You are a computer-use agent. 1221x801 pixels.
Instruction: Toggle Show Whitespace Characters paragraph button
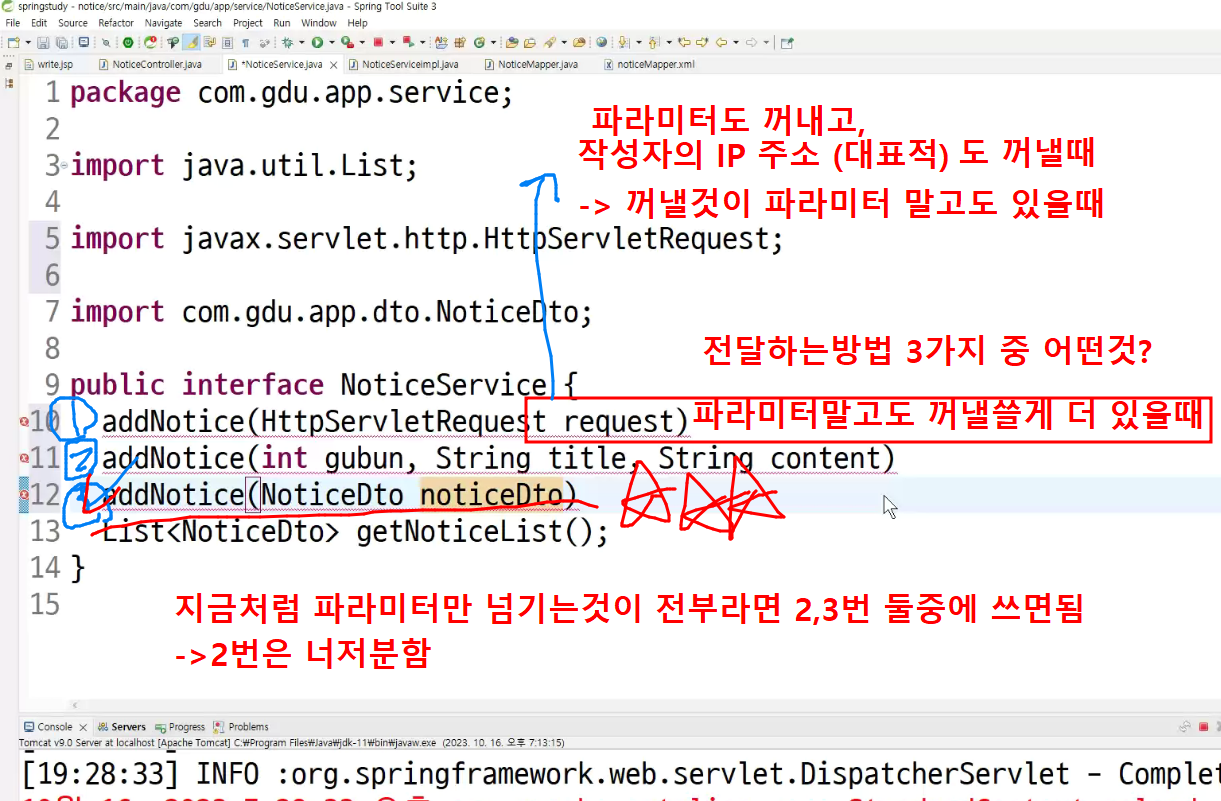[x=246, y=43]
